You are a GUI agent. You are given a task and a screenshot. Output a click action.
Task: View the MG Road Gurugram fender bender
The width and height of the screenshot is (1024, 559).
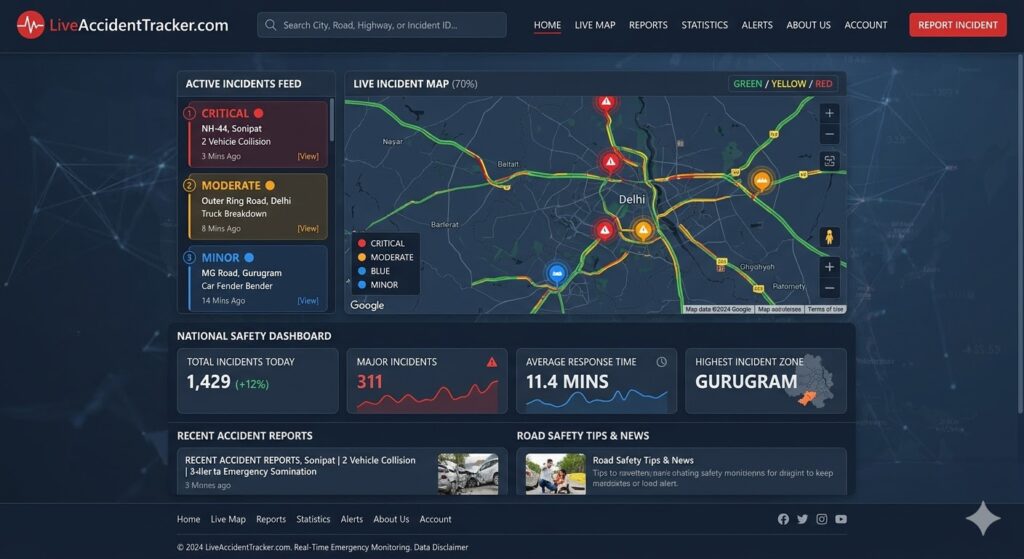pyautogui.click(x=308, y=300)
